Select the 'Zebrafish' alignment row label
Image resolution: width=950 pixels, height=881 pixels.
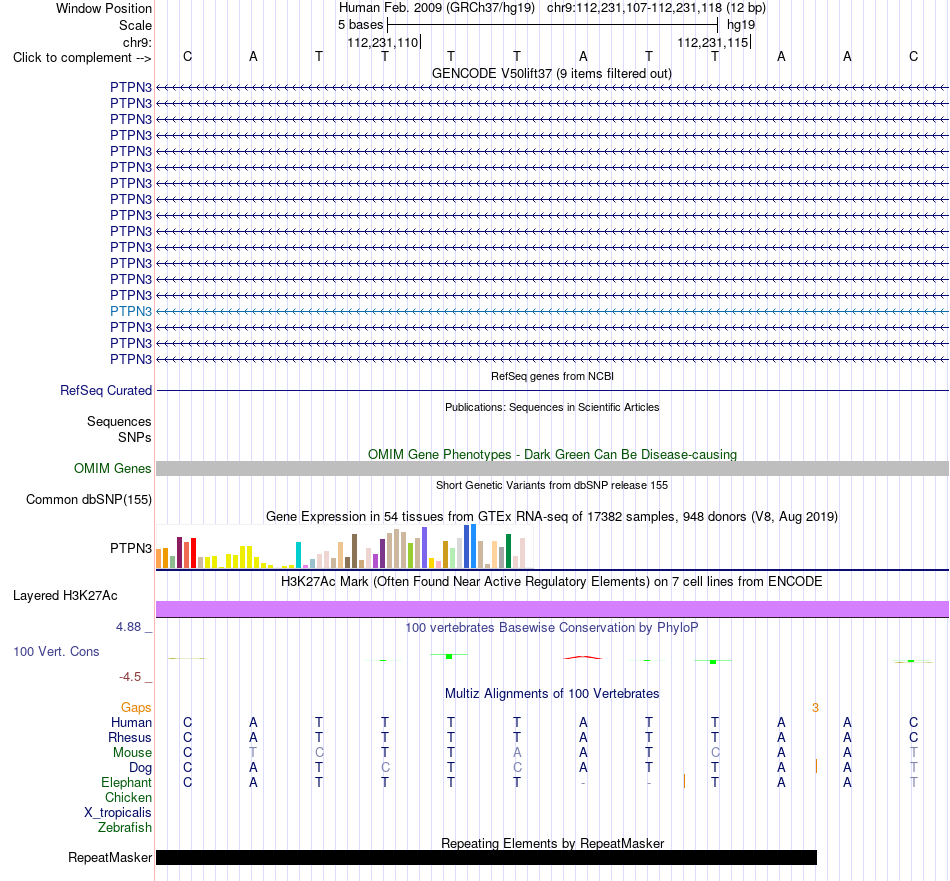125,827
